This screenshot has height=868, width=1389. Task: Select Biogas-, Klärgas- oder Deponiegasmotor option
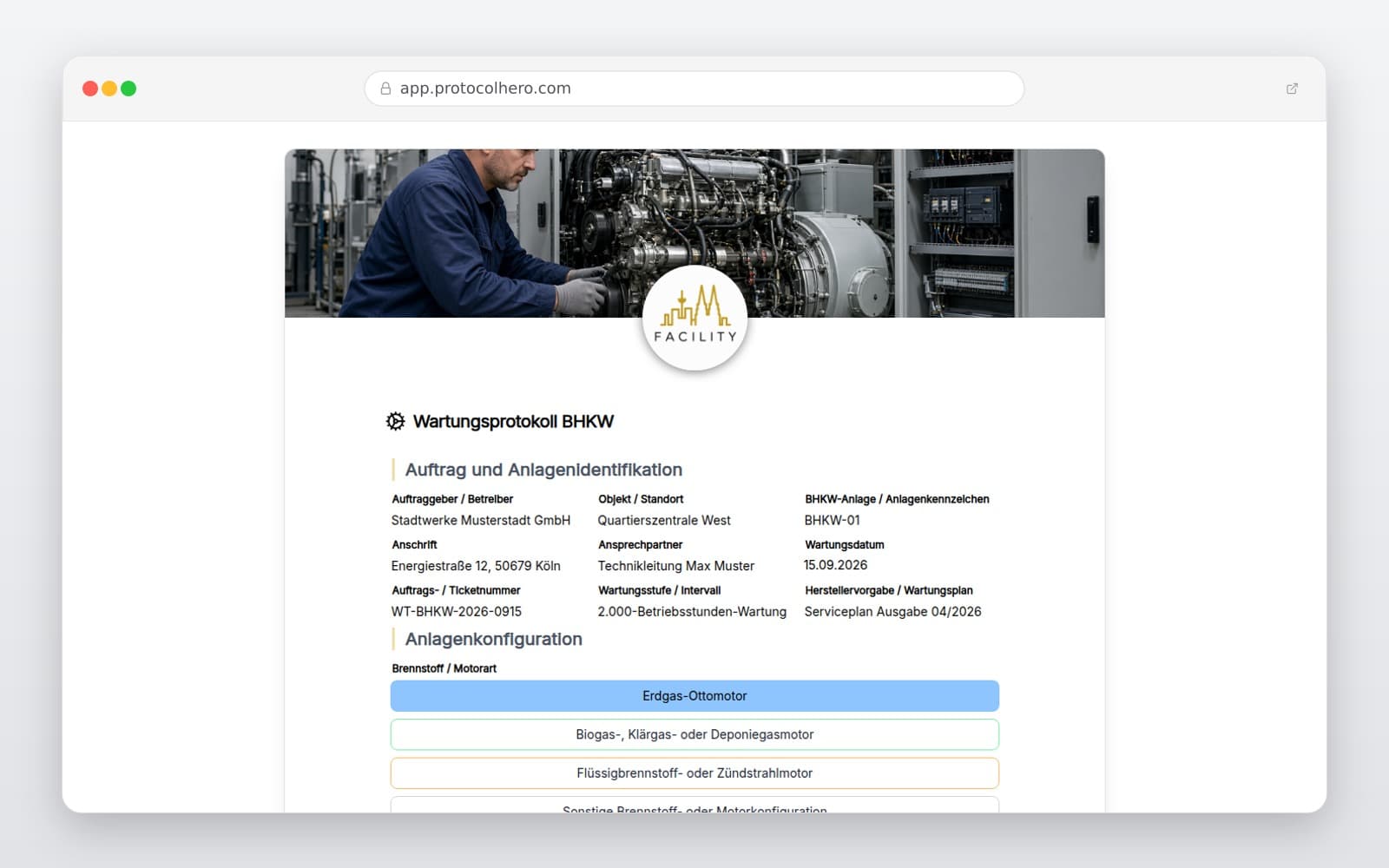(x=694, y=734)
